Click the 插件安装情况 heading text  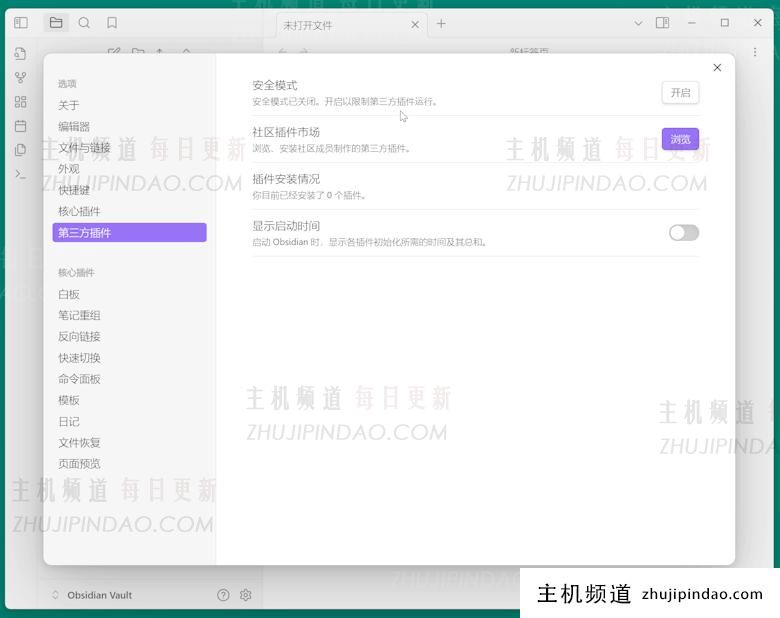point(286,179)
